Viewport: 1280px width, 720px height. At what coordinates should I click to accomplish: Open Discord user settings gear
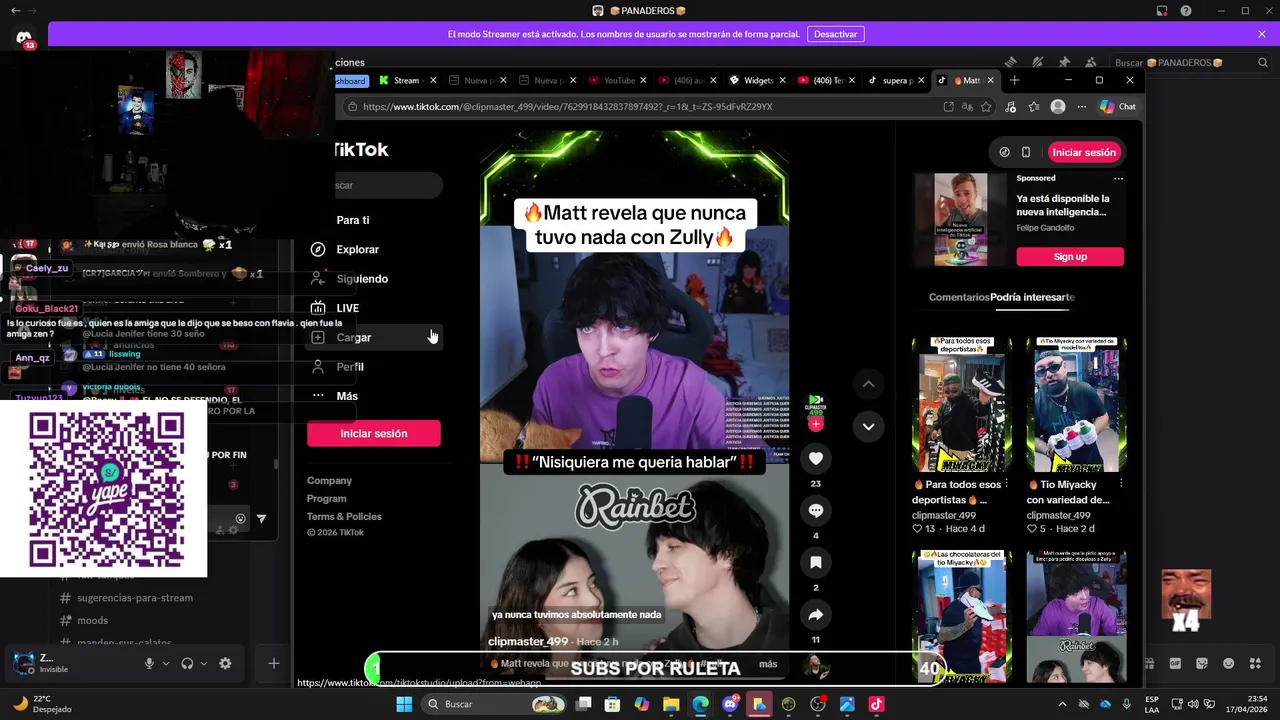(225, 663)
